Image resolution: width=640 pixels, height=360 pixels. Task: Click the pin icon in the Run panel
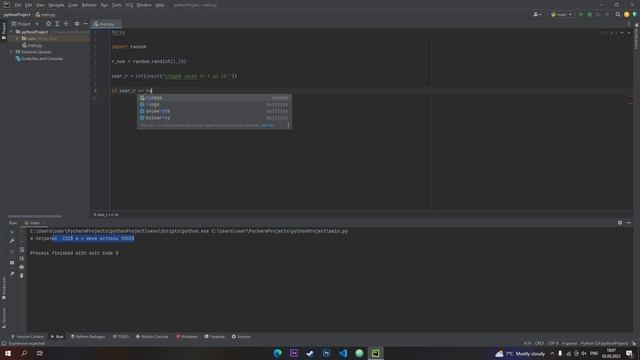[x=12, y=274]
